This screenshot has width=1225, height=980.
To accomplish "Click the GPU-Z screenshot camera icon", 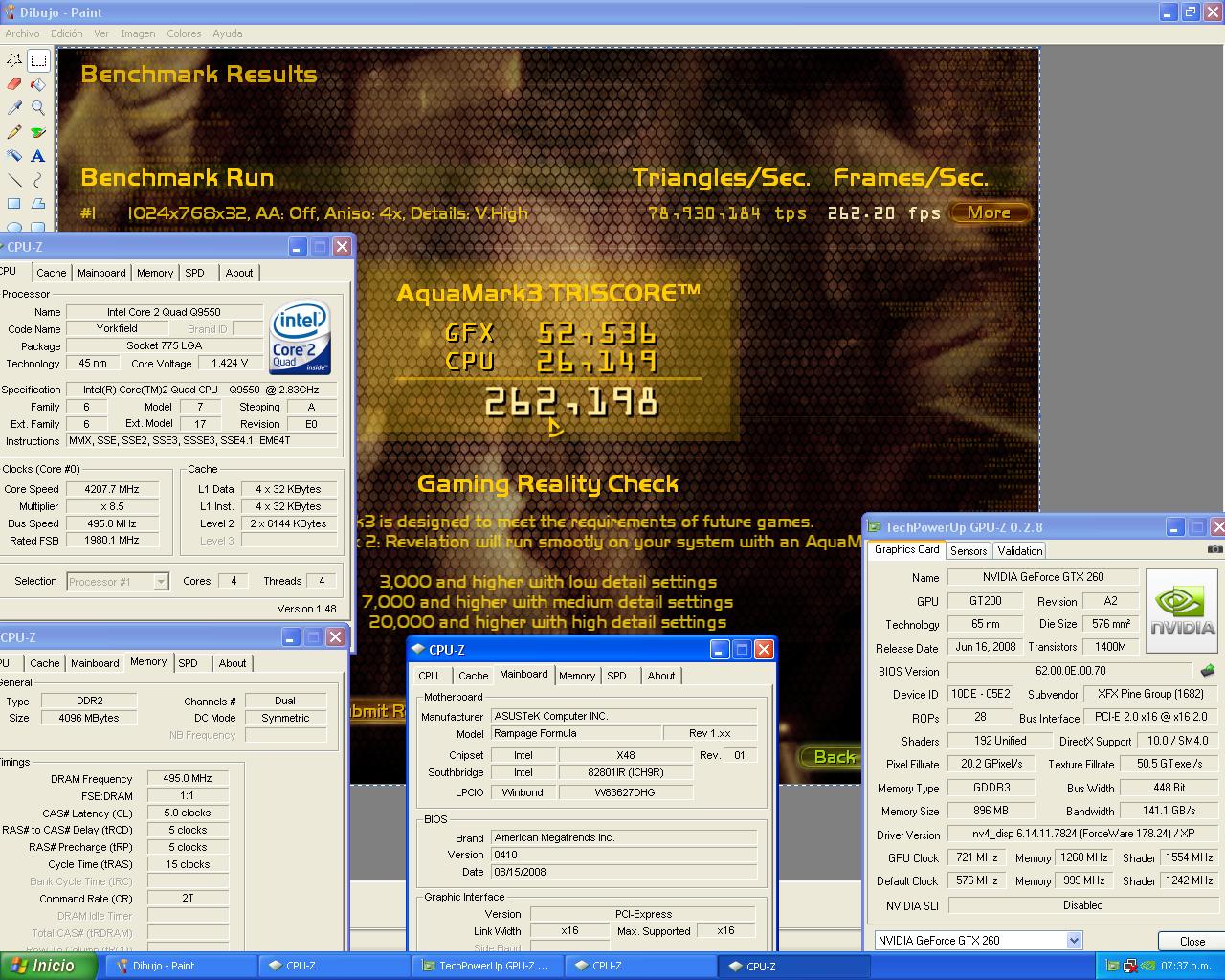I will tap(1214, 549).
